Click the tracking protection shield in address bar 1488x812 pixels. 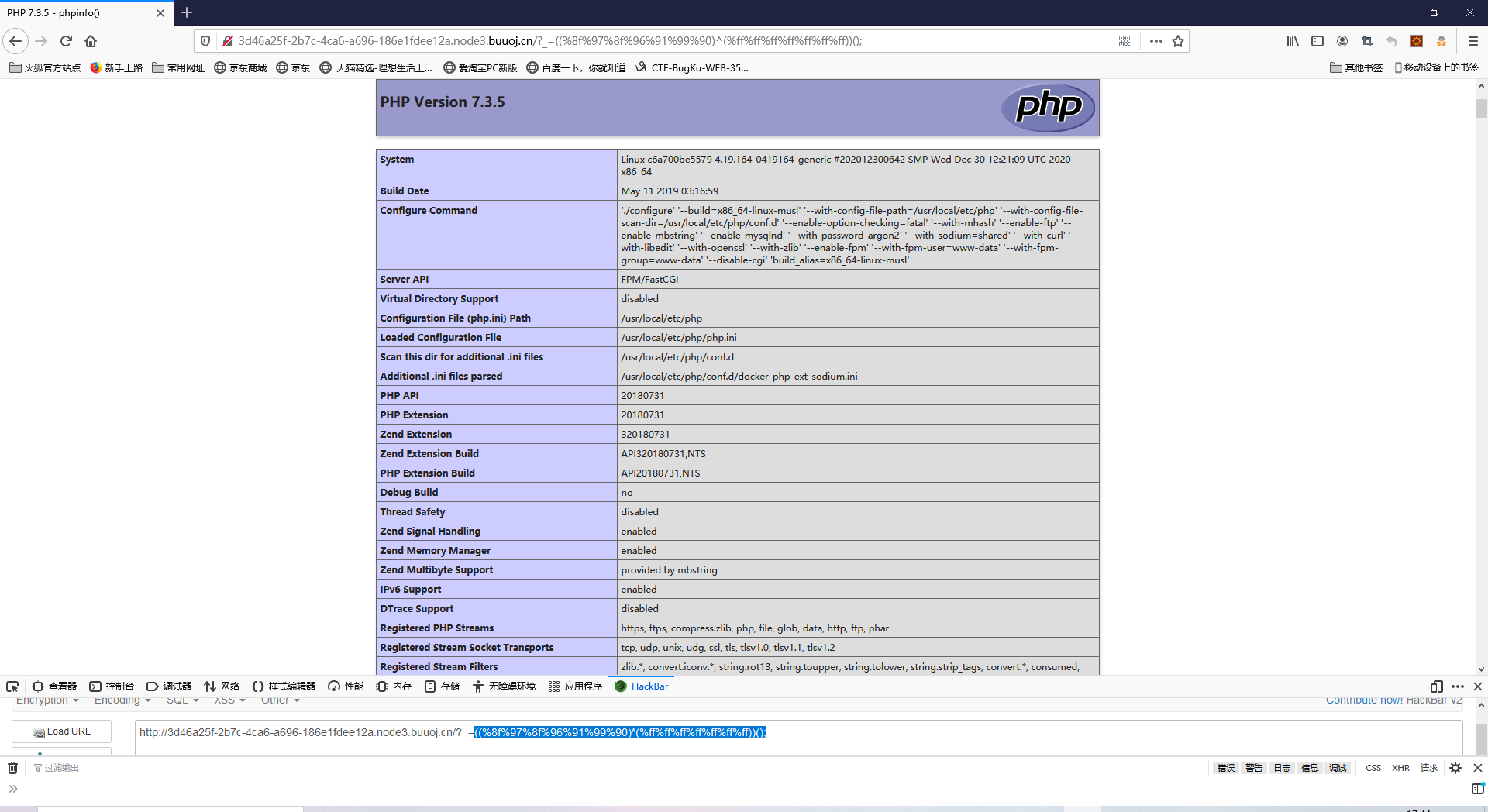(x=204, y=41)
